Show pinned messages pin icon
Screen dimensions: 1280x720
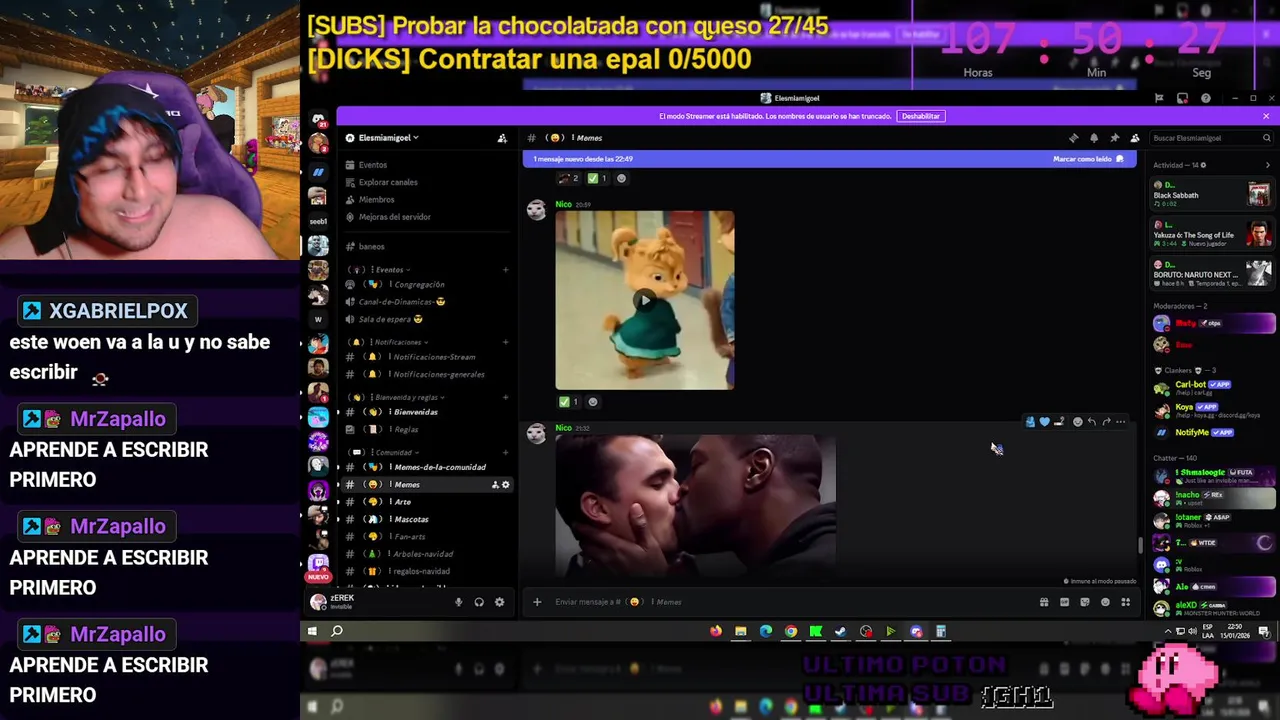pyautogui.click(x=1114, y=138)
